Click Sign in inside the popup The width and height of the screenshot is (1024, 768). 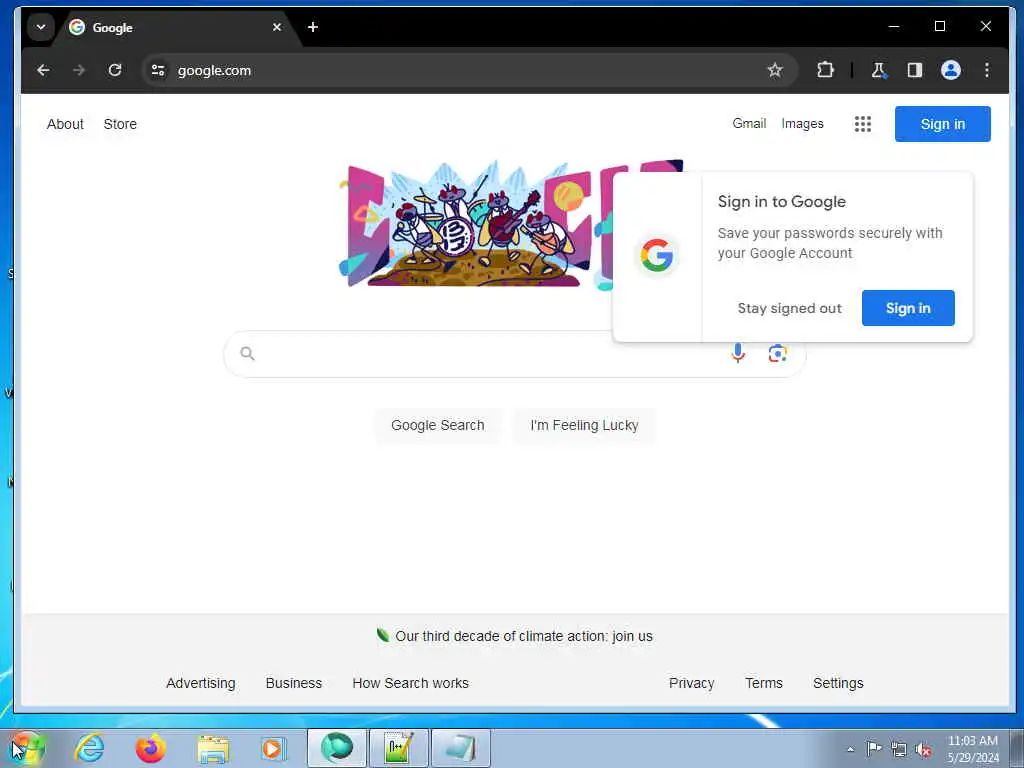(x=908, y=308)
